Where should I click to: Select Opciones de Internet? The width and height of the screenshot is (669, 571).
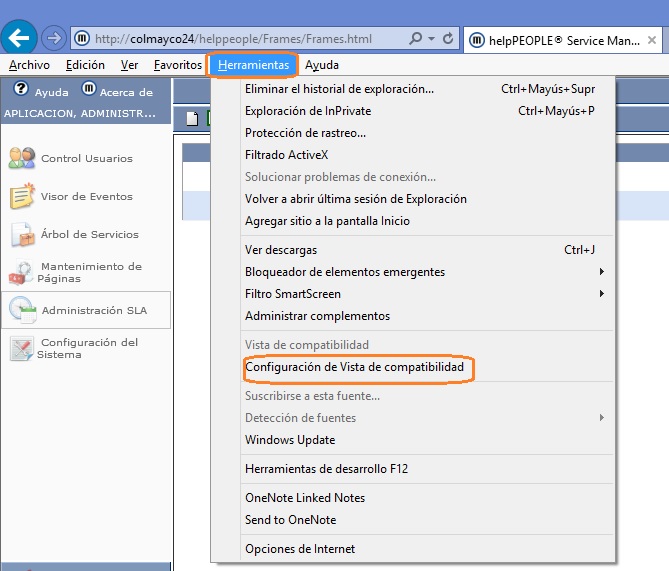coord(413,549)
